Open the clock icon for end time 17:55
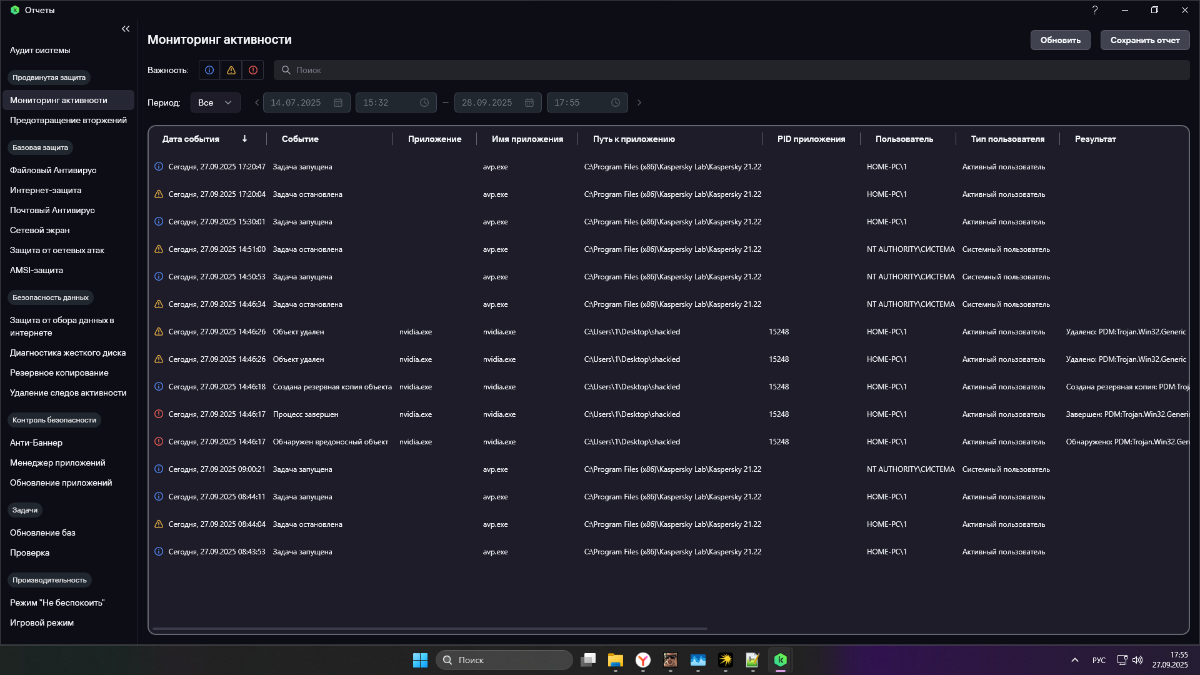Viewport: 1200px width, 675px height. (614, 102)
